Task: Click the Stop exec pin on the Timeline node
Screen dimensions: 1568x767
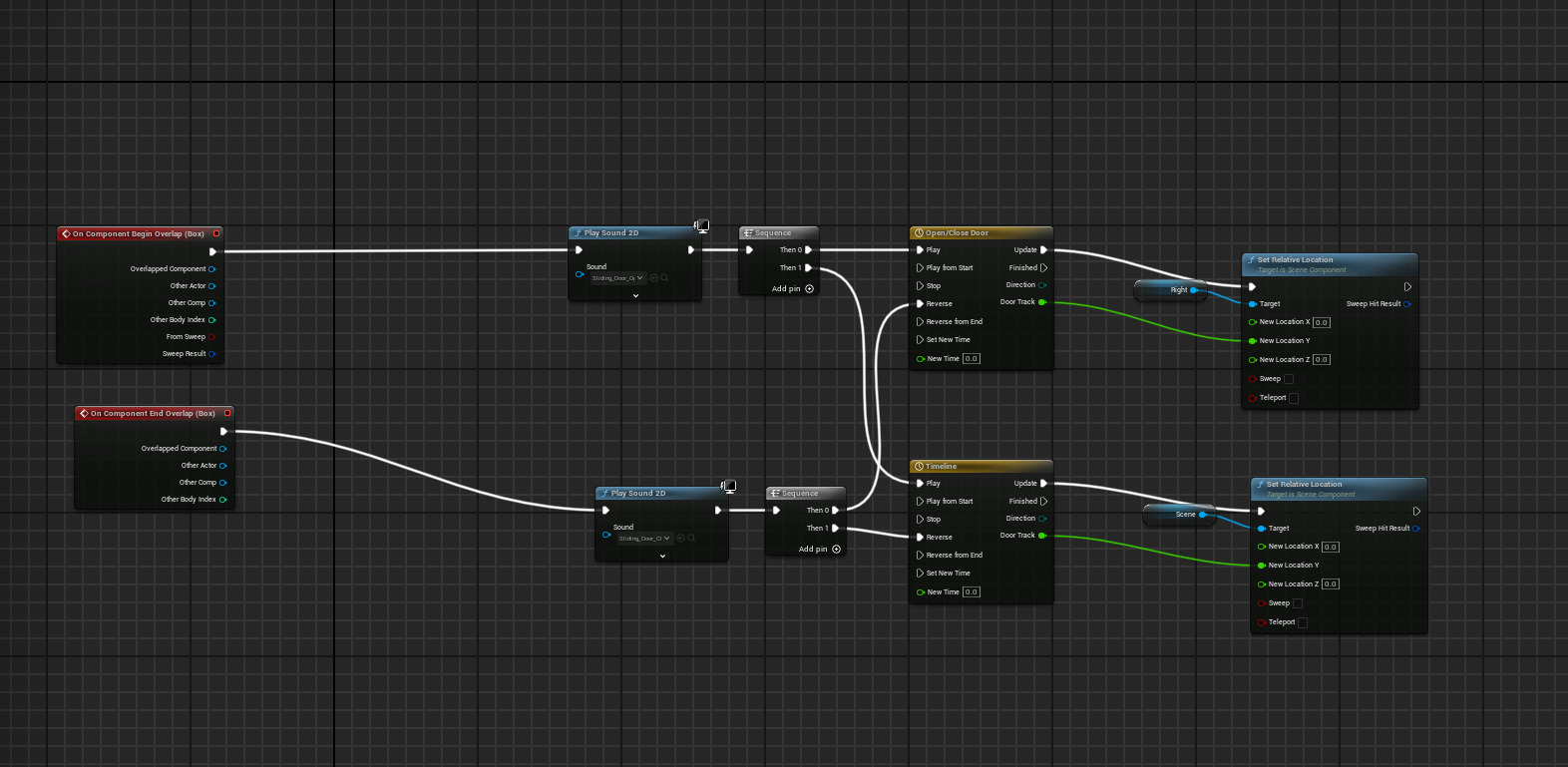Action: tap(920, 520)
